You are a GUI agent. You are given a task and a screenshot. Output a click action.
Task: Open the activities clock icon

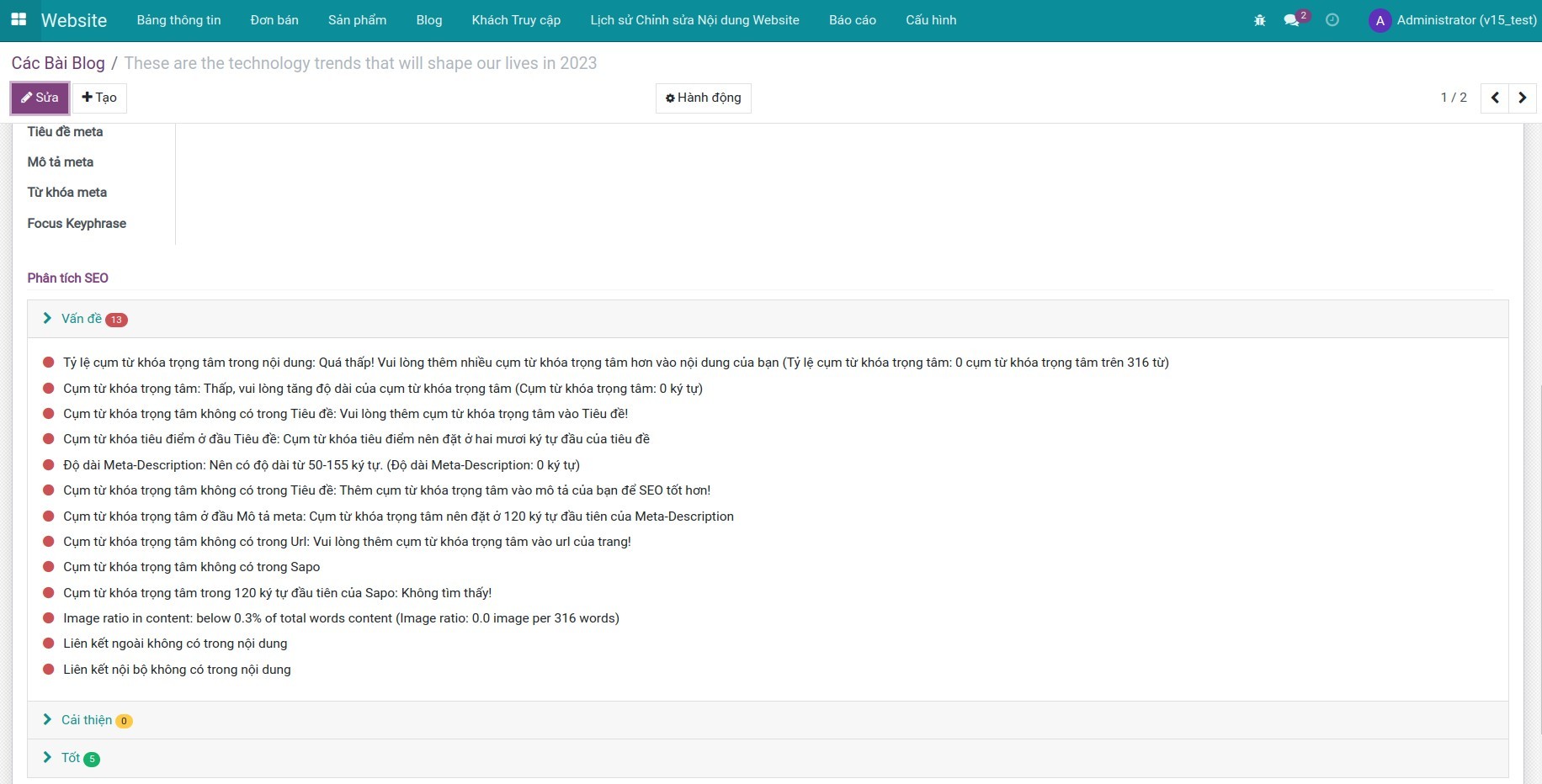pos(1332,20)
